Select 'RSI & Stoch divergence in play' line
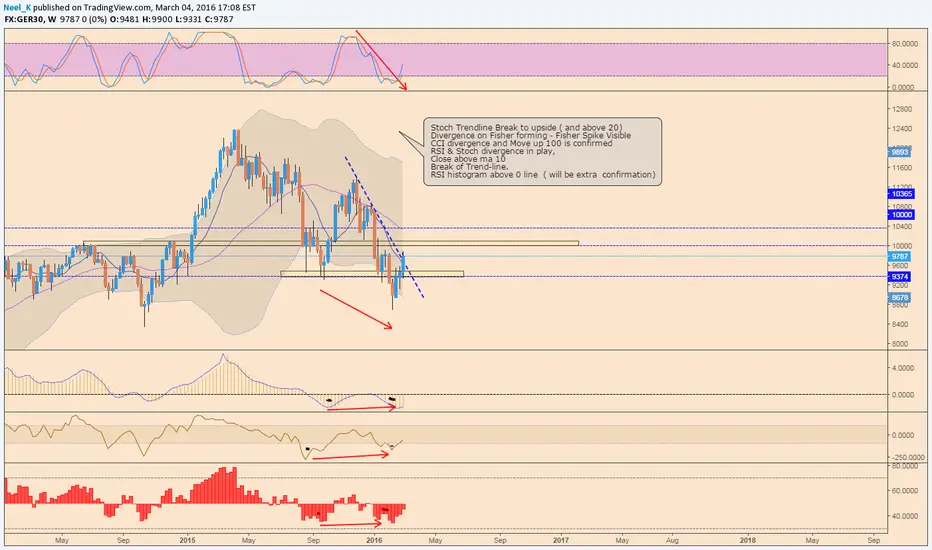The width and height of the screenshot is (932, 550). (x=493, y=151)
